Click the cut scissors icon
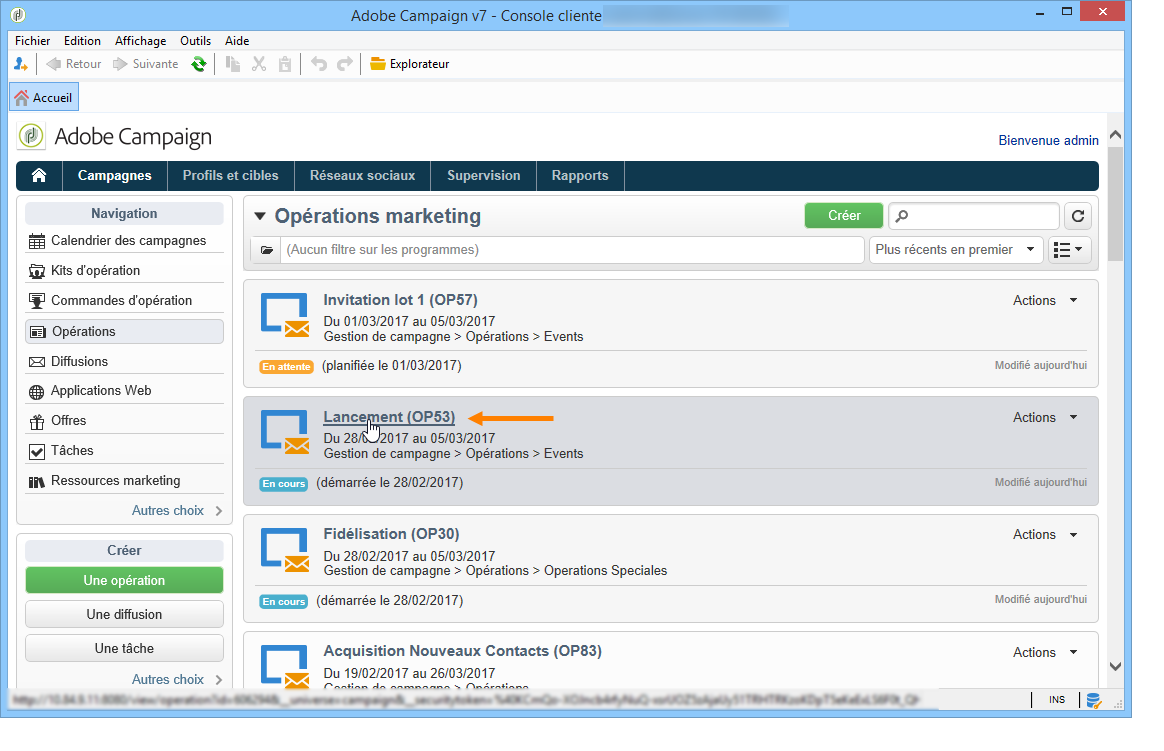Viewport: 1164px width, 751px height. (259, 64)
